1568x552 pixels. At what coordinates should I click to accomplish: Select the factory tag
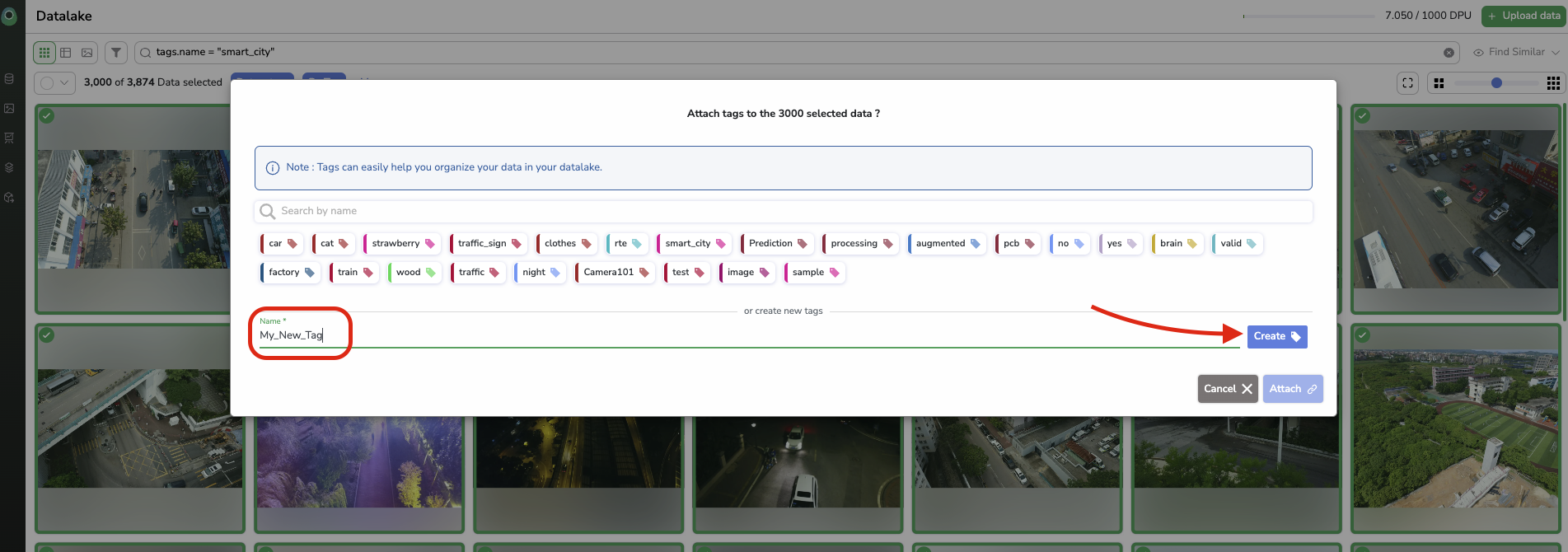click(x=290, y=273)
